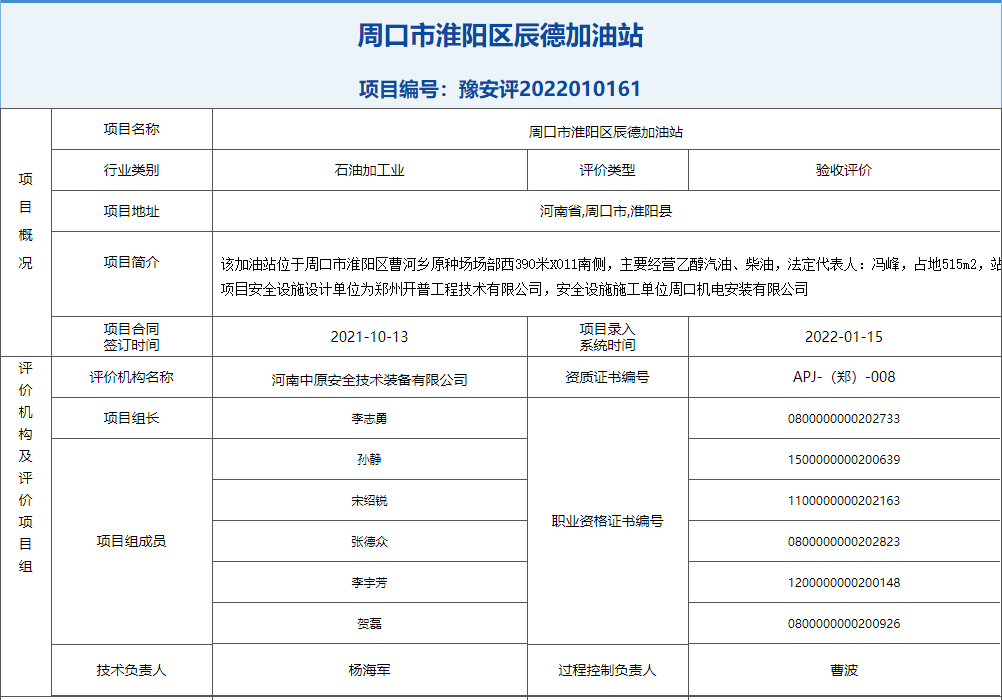Click the 项目合同签订时间 label cell
This screenshot has width=1002, height=700.
click(132, 337)
